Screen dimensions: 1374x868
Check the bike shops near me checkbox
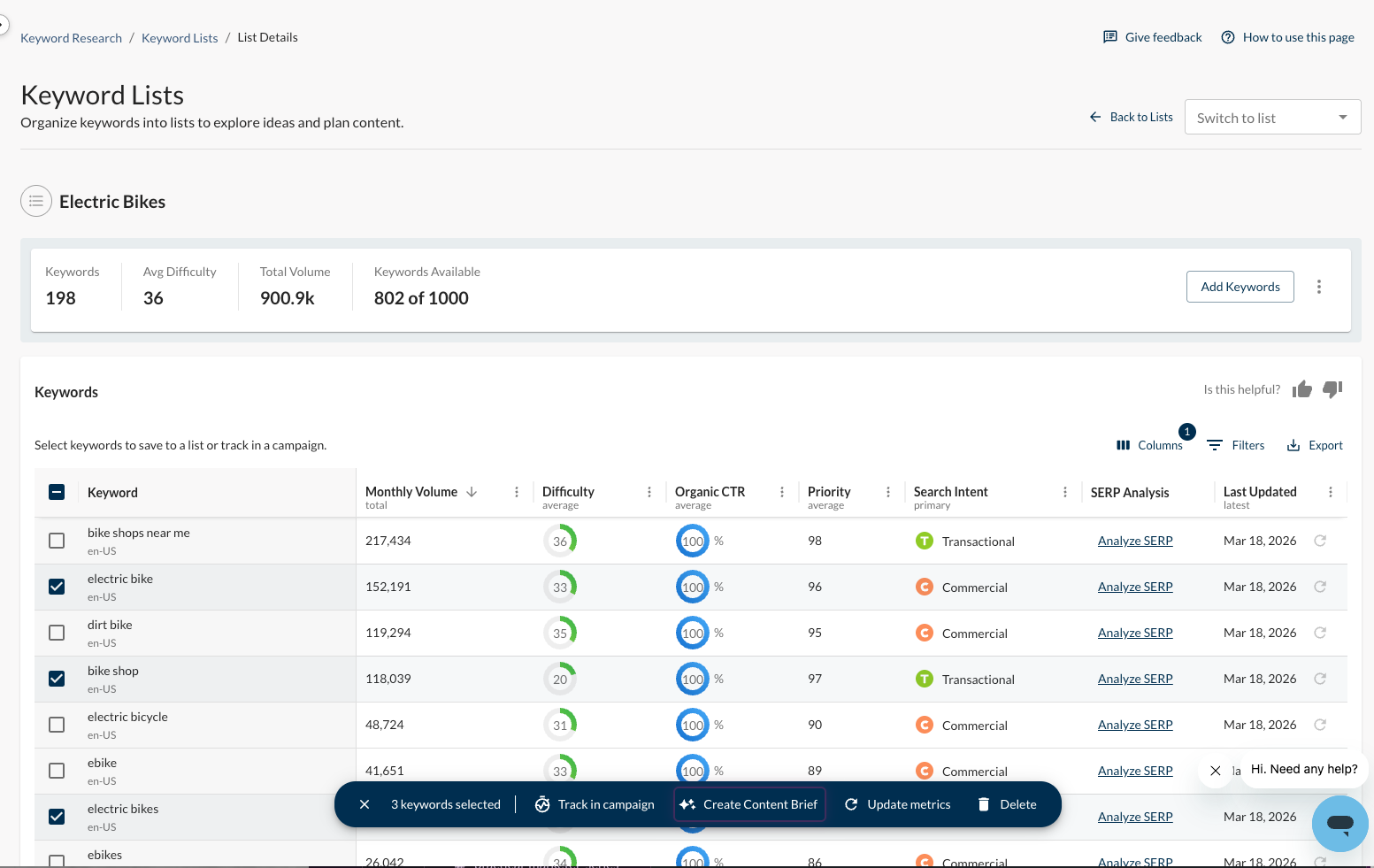coord(57,541)
